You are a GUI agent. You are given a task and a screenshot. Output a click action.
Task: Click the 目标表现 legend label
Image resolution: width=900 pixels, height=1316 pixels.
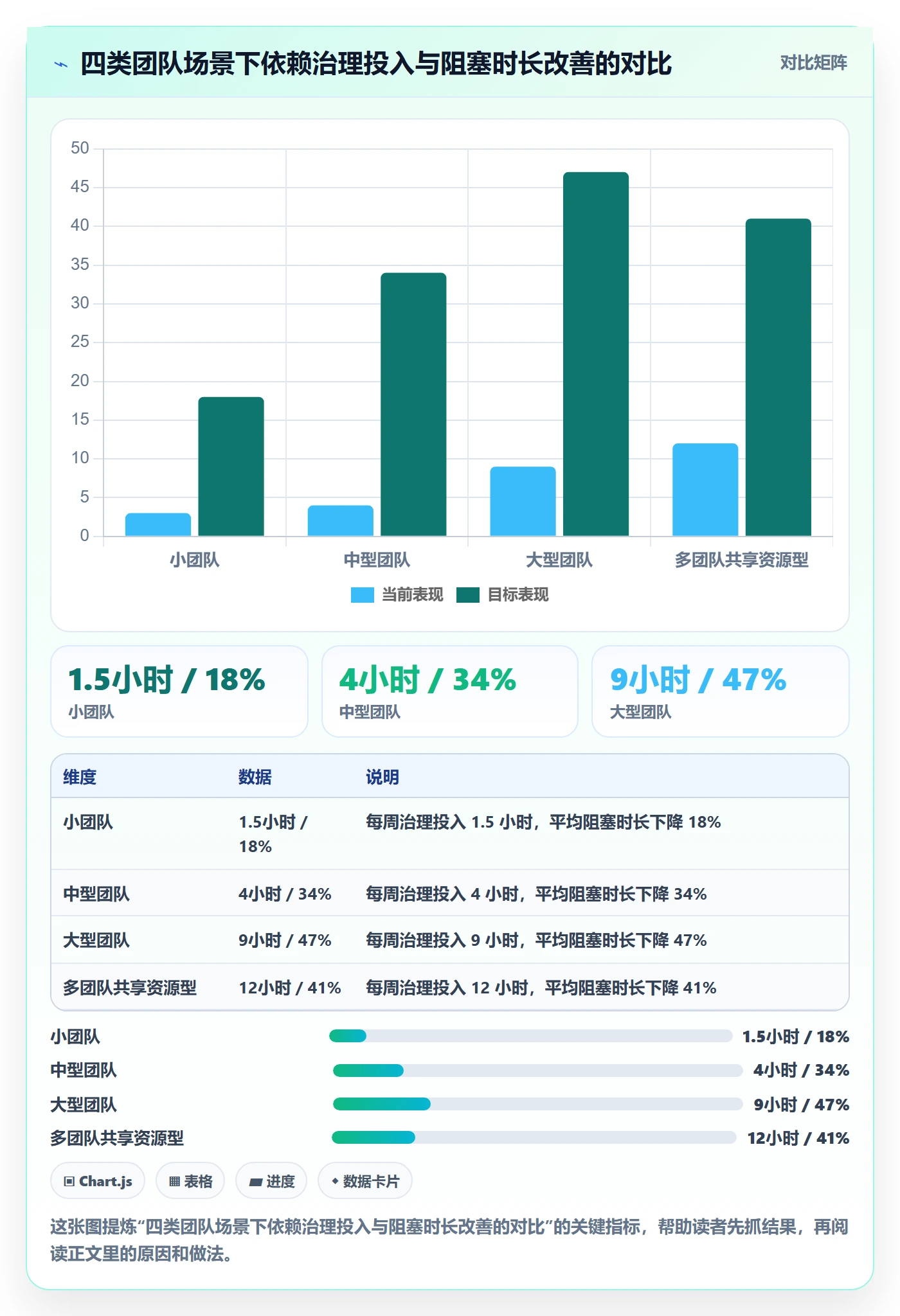tap(518, 595)
